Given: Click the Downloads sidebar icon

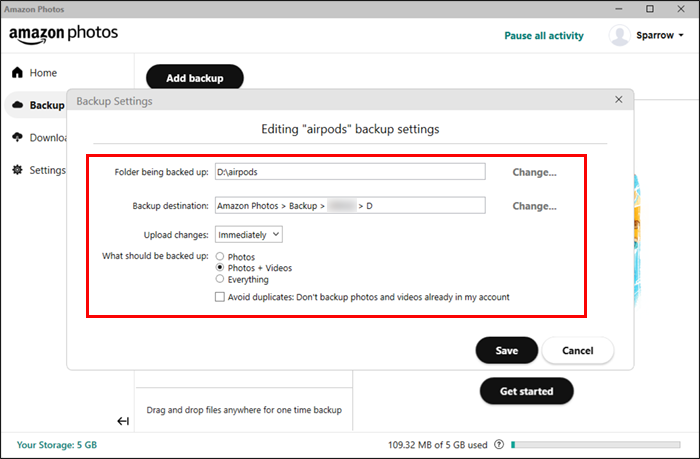Looking at the screenshot, I should pyautogui.click(x=17, y=137).
